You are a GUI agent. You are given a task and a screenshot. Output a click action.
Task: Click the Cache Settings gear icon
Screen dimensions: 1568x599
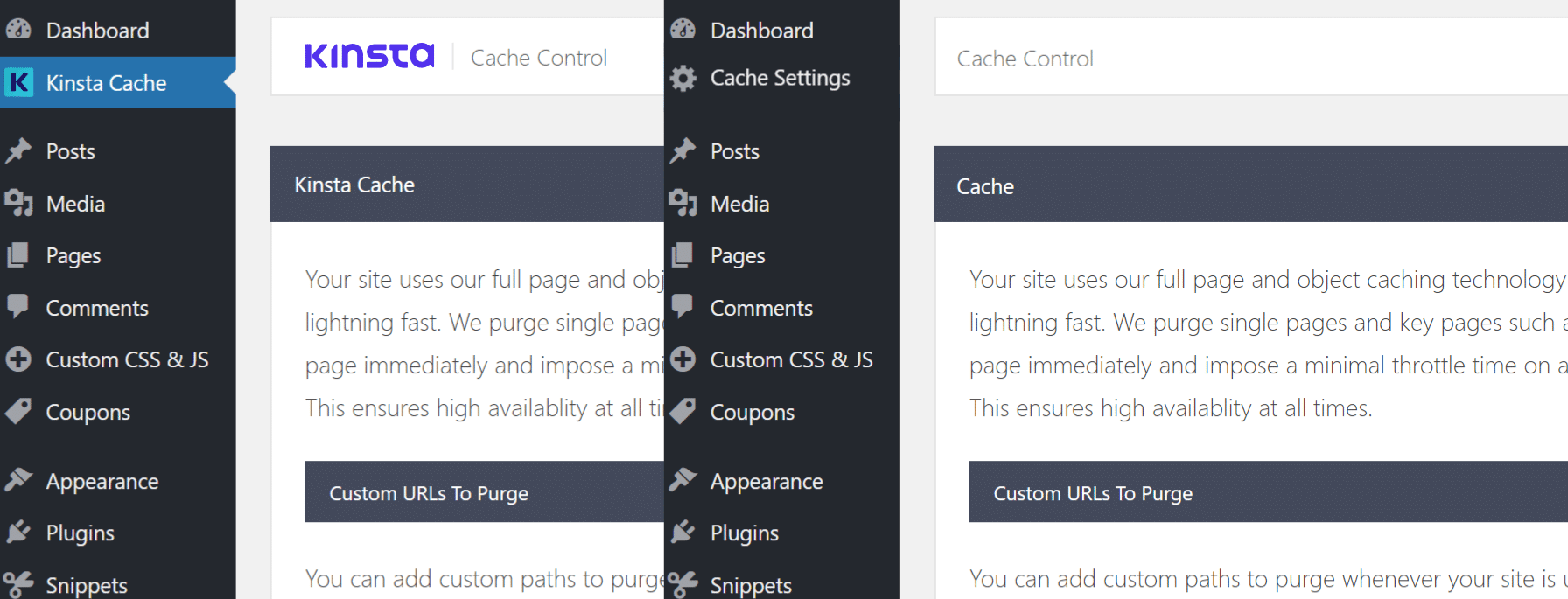(683, 78)
